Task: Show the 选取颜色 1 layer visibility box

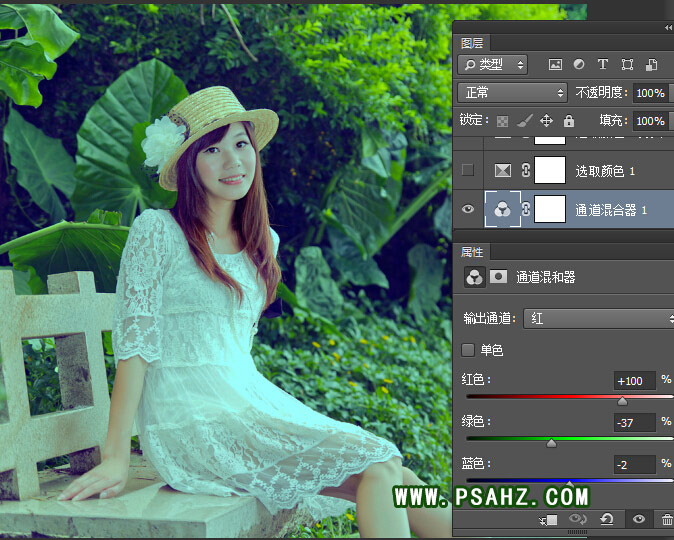Action: (468, 171)
